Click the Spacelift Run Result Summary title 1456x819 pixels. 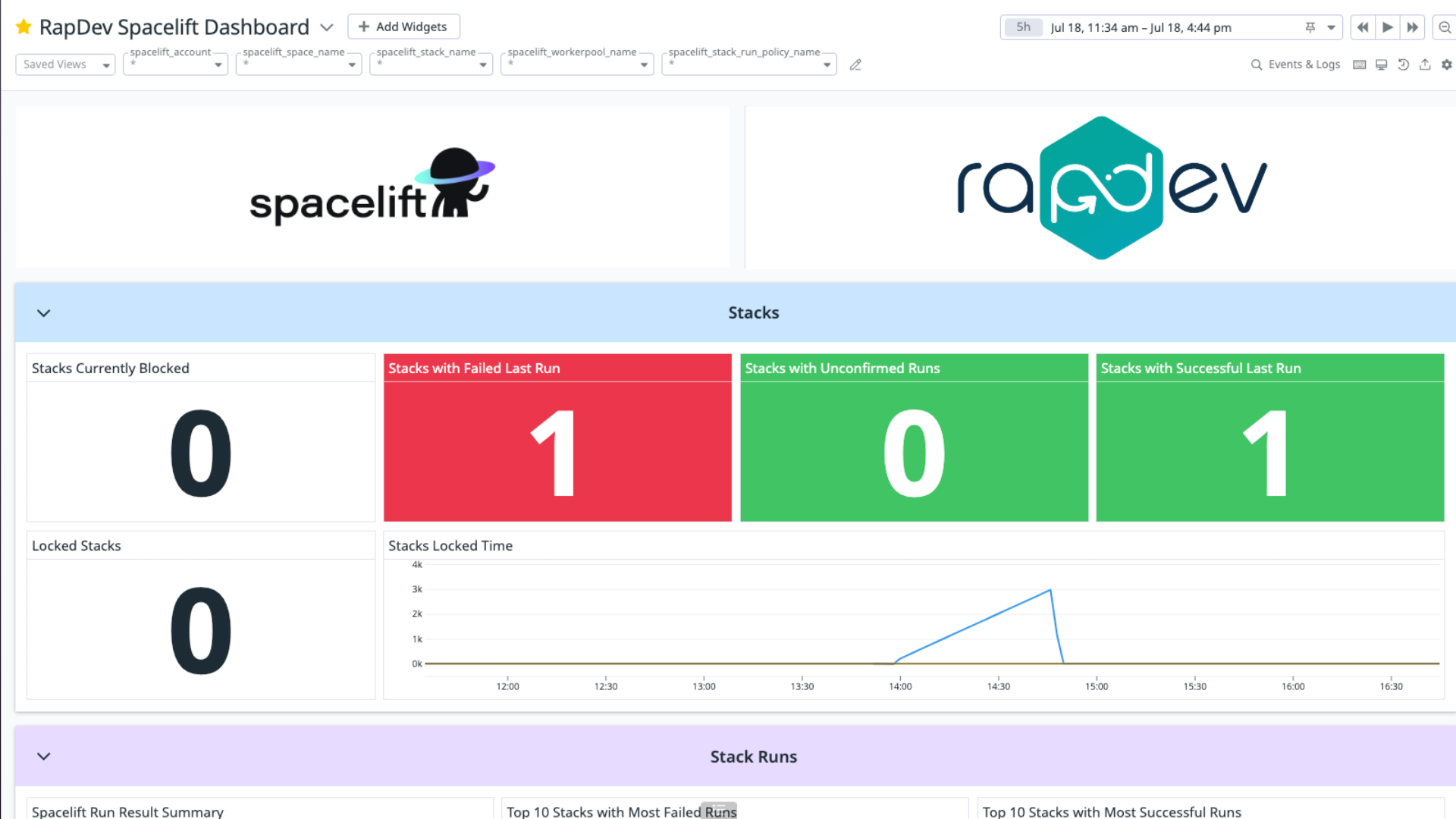pyautogui.click(x=127, y=811)
